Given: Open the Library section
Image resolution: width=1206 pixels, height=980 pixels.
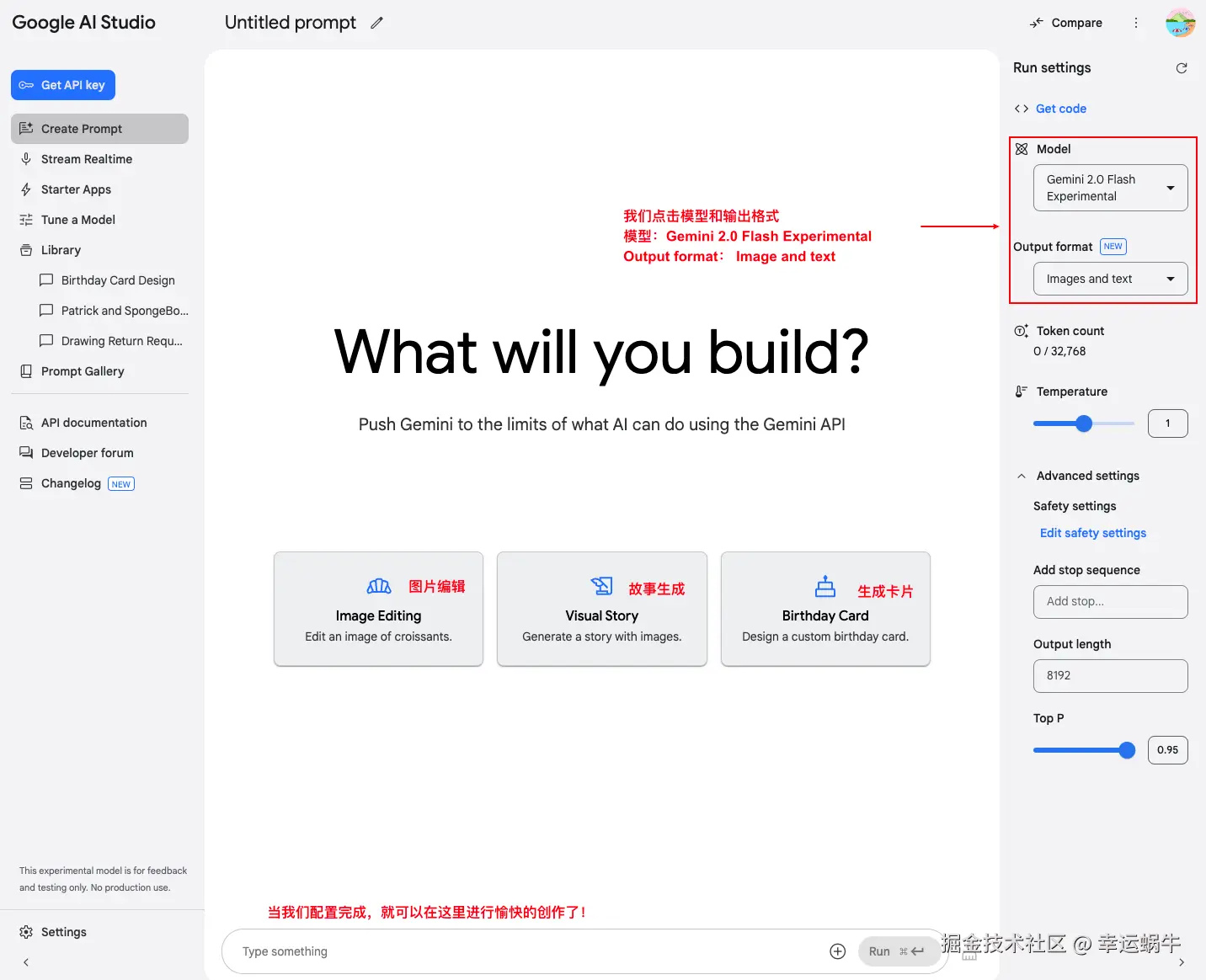Looking at the screenshot, I should point(99,250).
